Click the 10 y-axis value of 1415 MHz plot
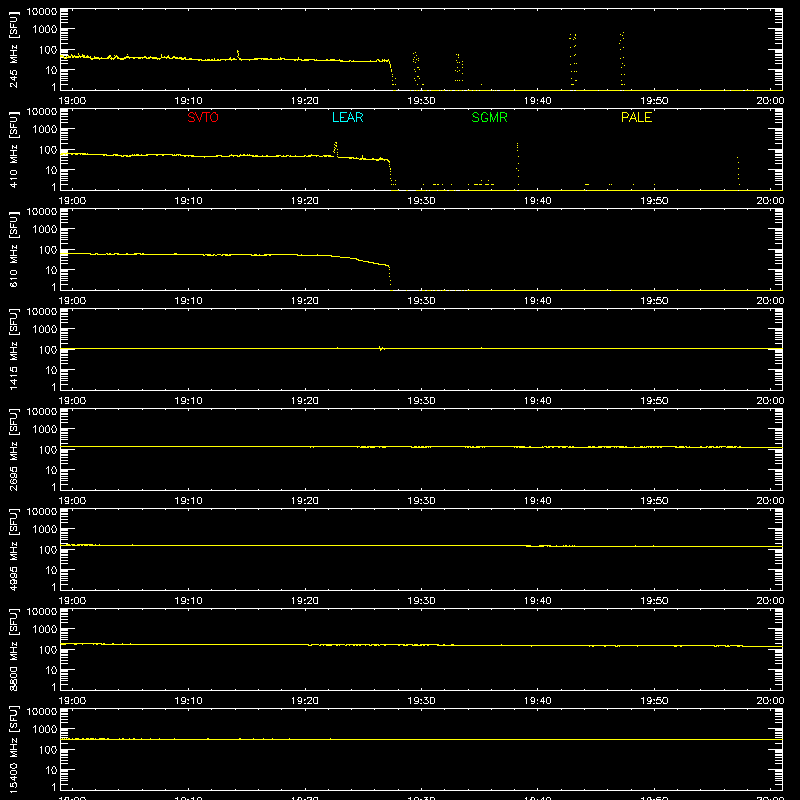 pyautogui.click(x=51, y=370)
